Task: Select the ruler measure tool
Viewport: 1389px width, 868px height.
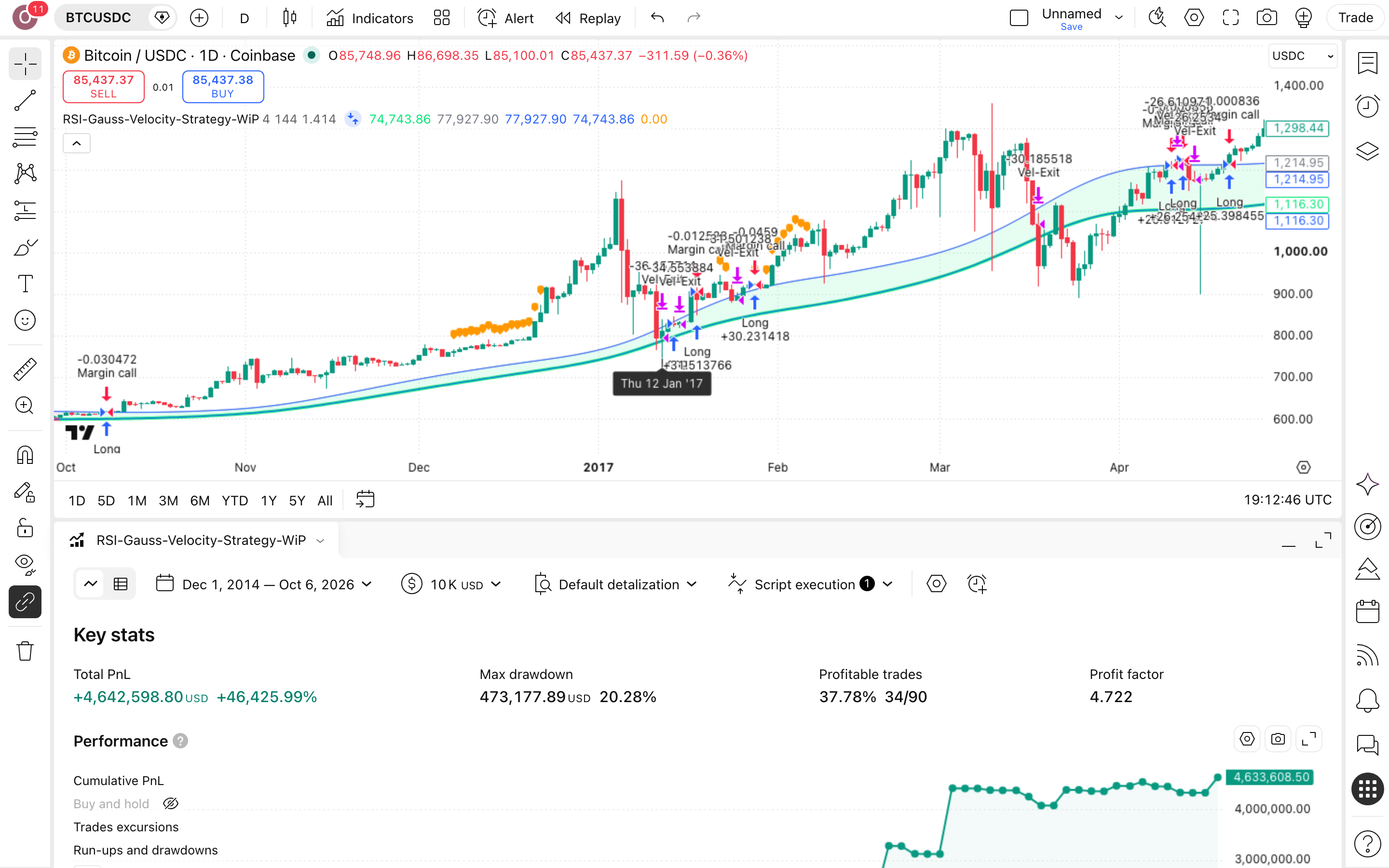Action: click(25, 369)
